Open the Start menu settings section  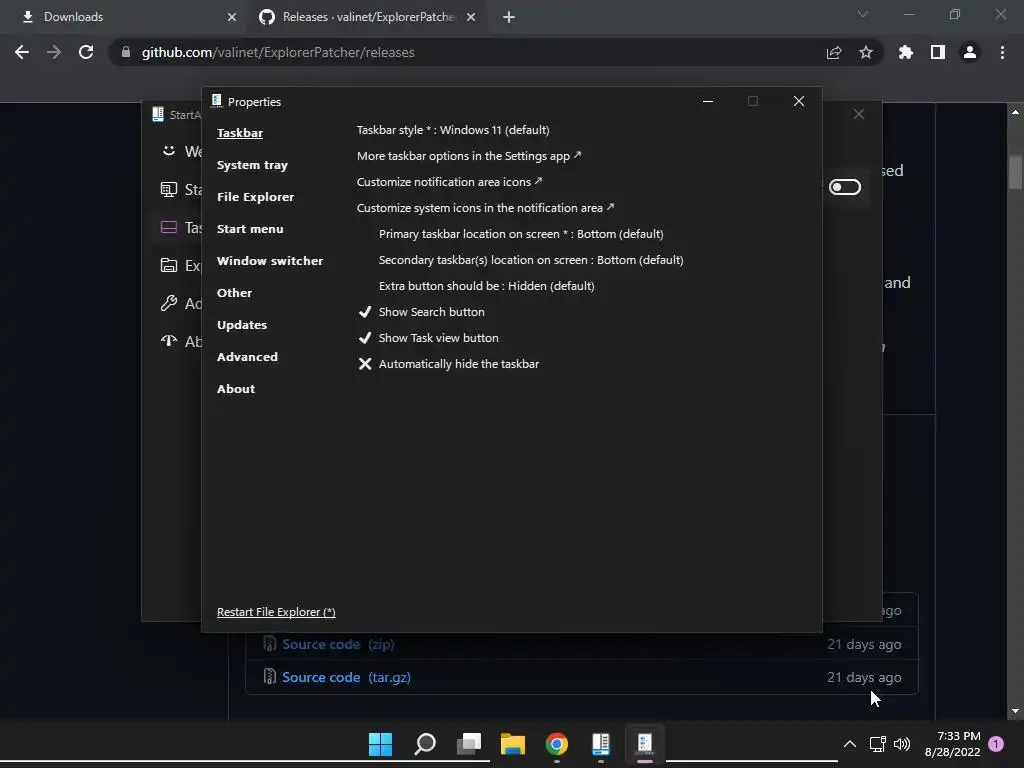(x=250, y=229)
